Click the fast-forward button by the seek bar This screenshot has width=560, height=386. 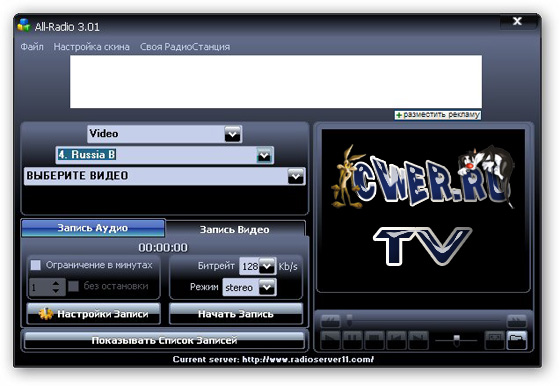point(517,321)
